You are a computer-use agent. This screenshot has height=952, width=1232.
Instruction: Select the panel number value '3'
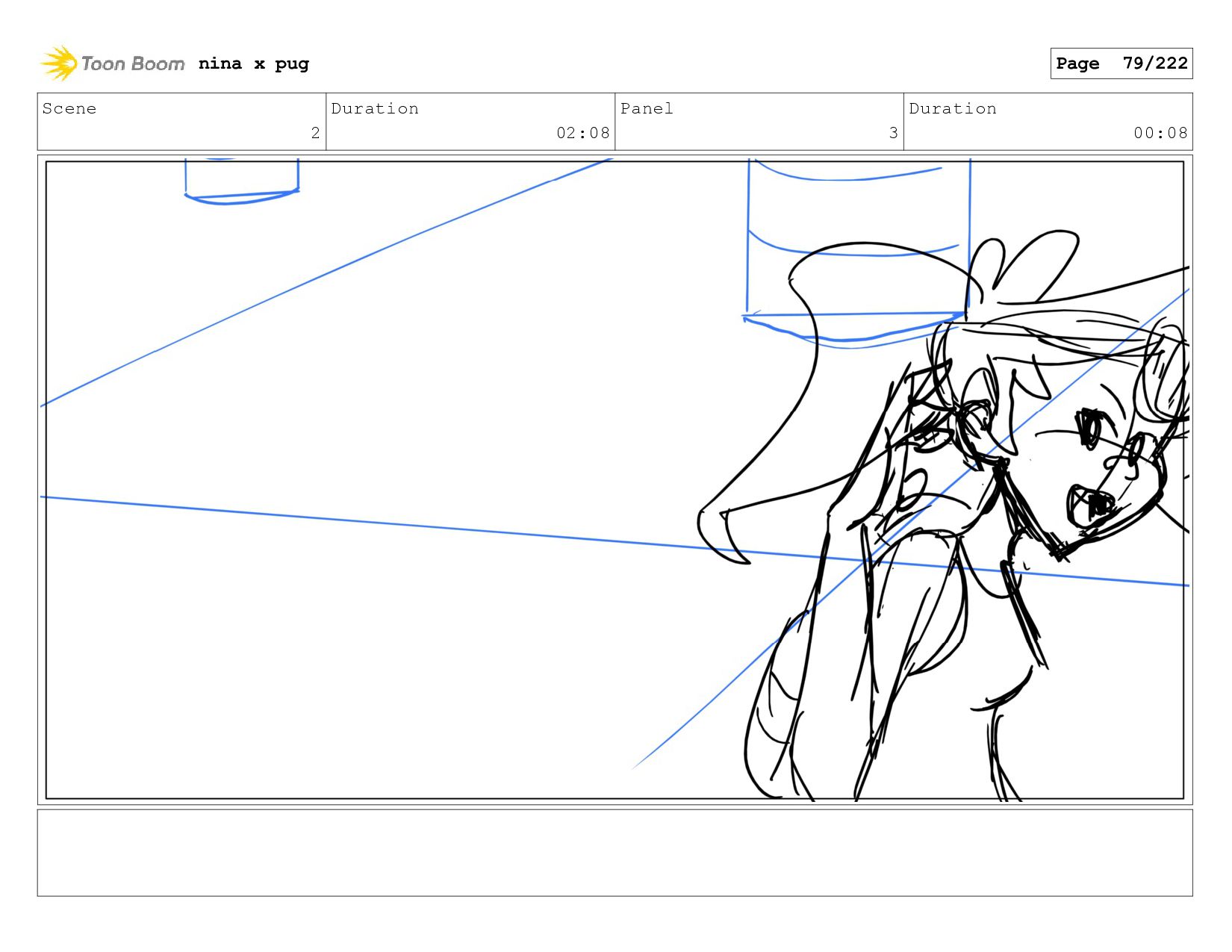(893, 133)
